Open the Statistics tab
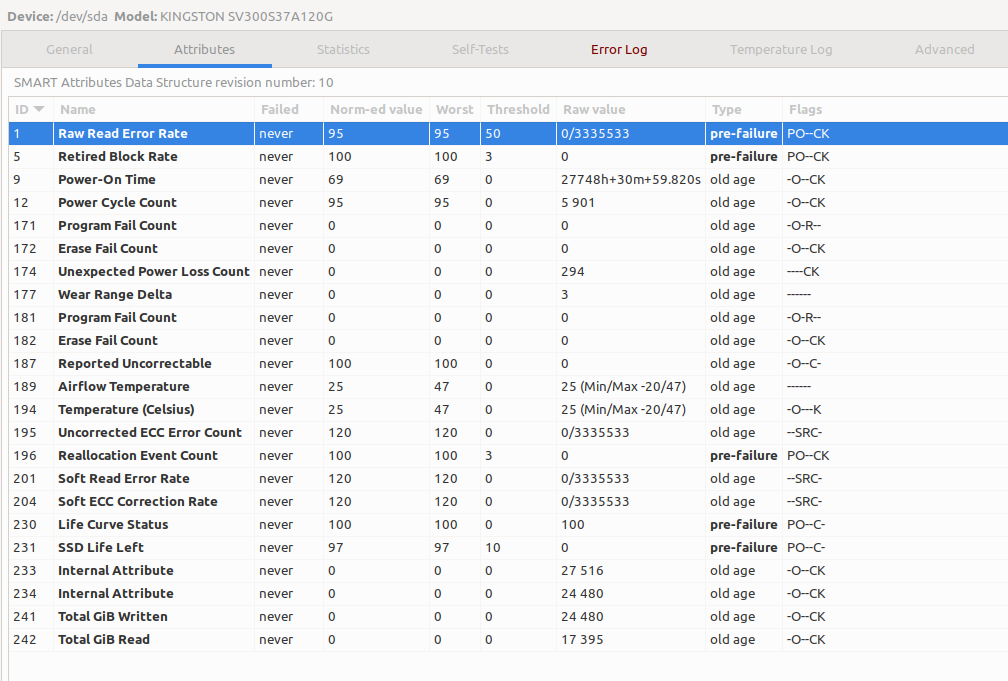Viewport: 1008px width, 681px height. (x=343, y=50)
